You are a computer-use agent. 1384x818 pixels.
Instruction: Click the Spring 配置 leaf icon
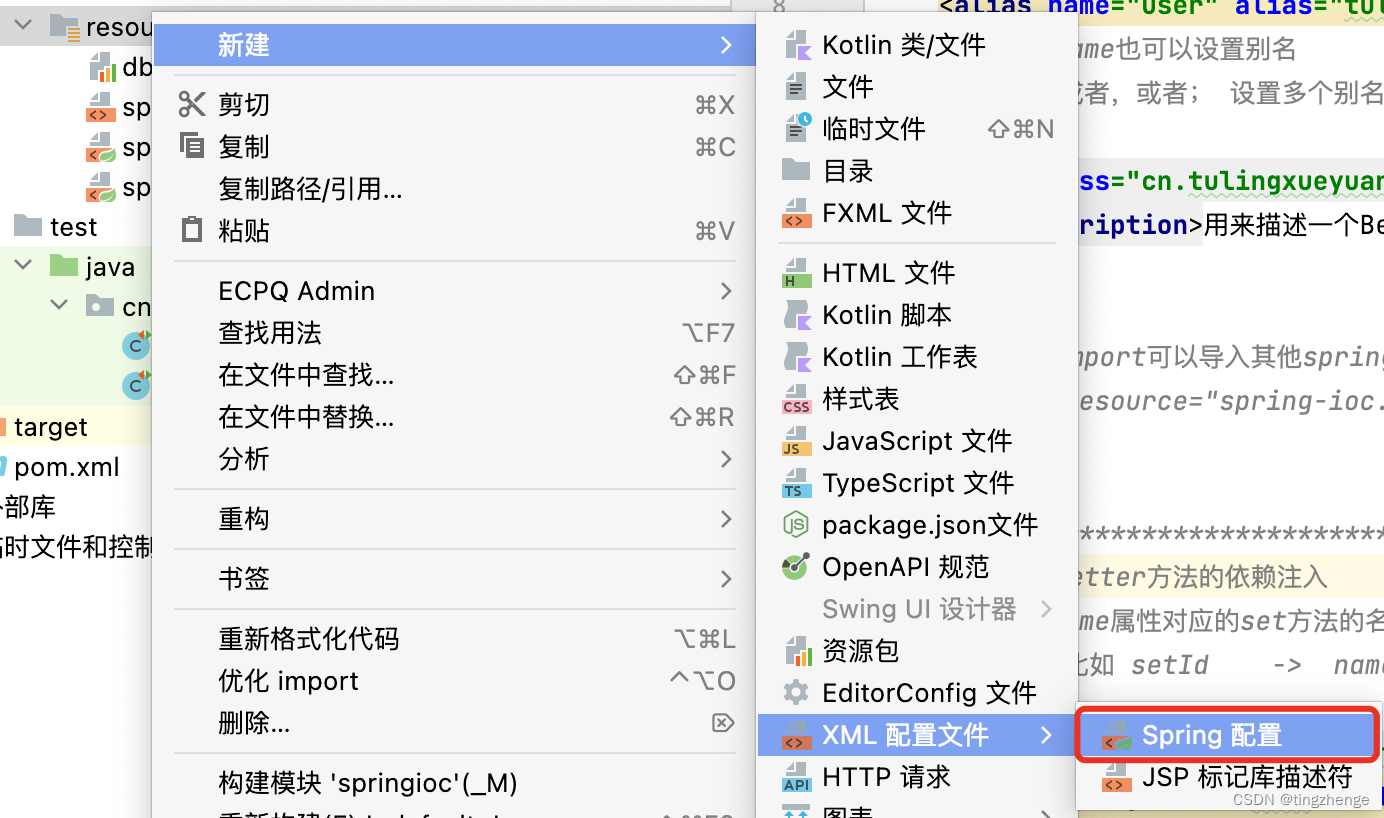point(1116,736)
